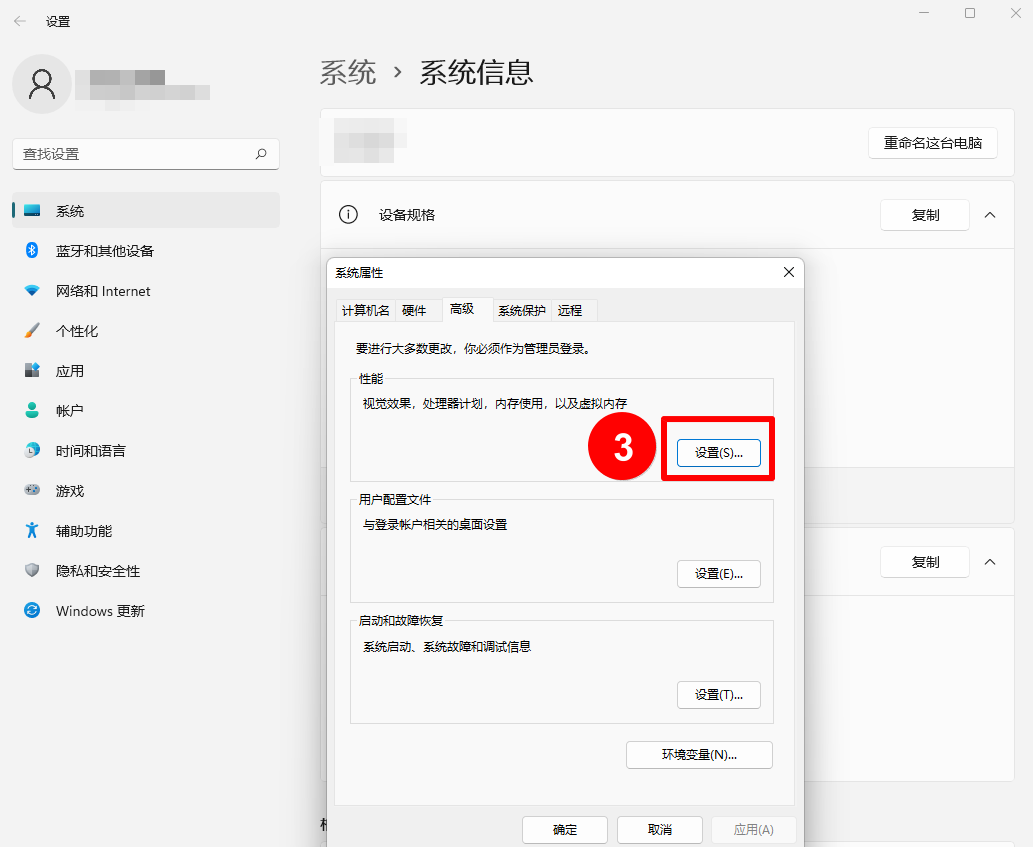Go back with the arrow icon
Viewport: 1033px width, 847px height.
20,21
